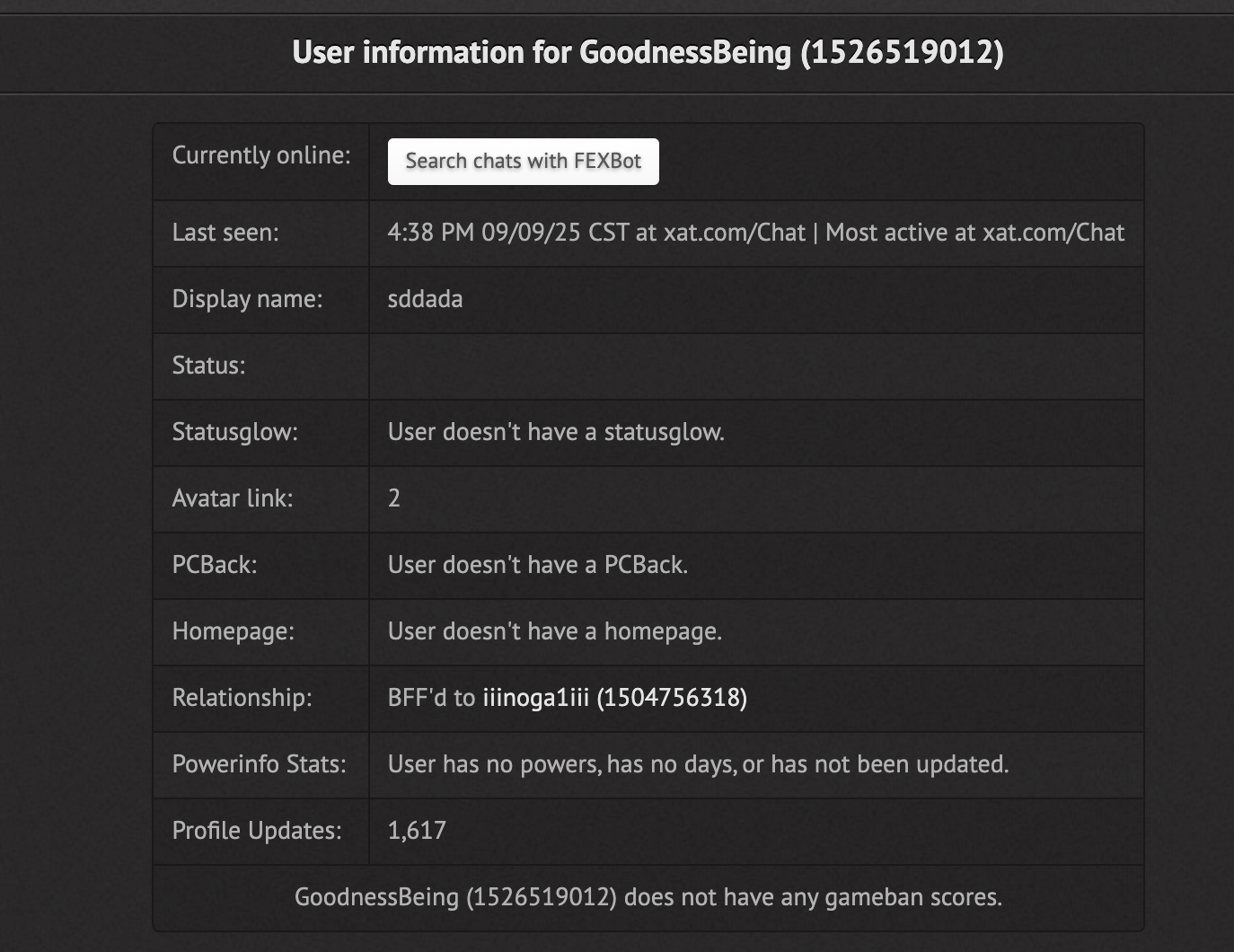The image size is (1234, 952).
Task: Click the no powers status message
Action: [x=698, y=764]
